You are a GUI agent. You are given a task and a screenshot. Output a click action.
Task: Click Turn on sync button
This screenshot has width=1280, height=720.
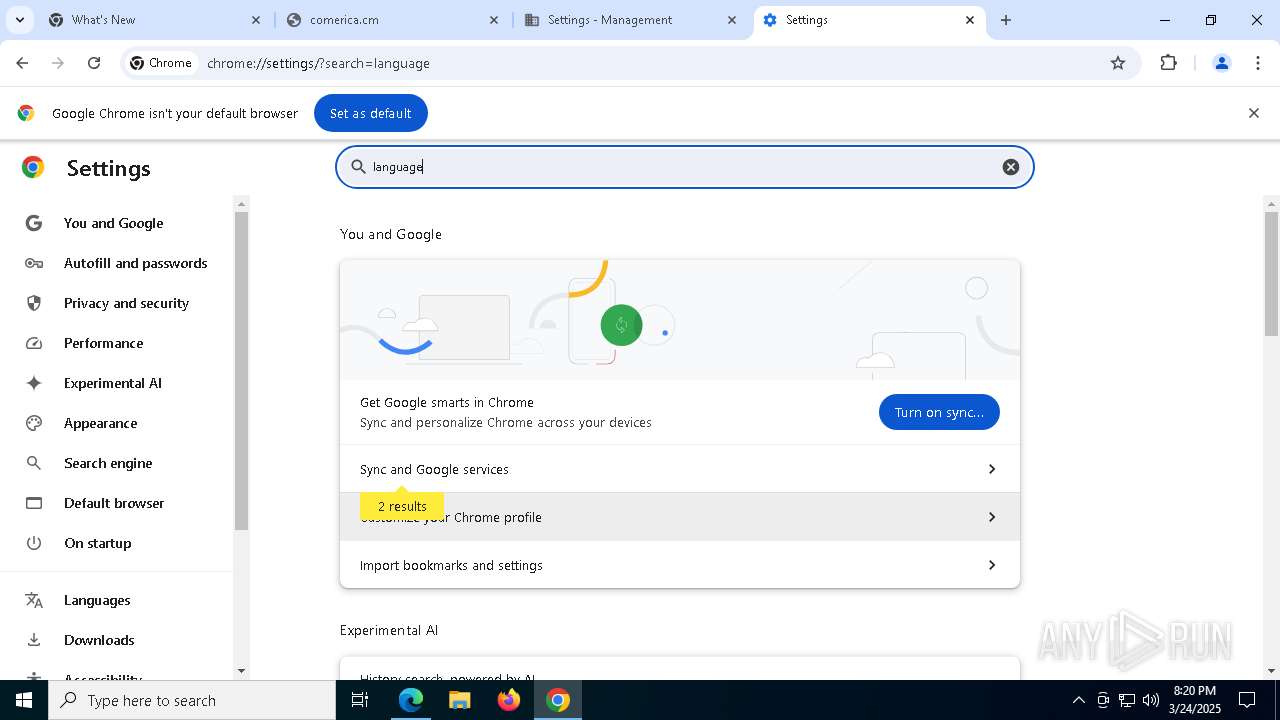point(939,412)
